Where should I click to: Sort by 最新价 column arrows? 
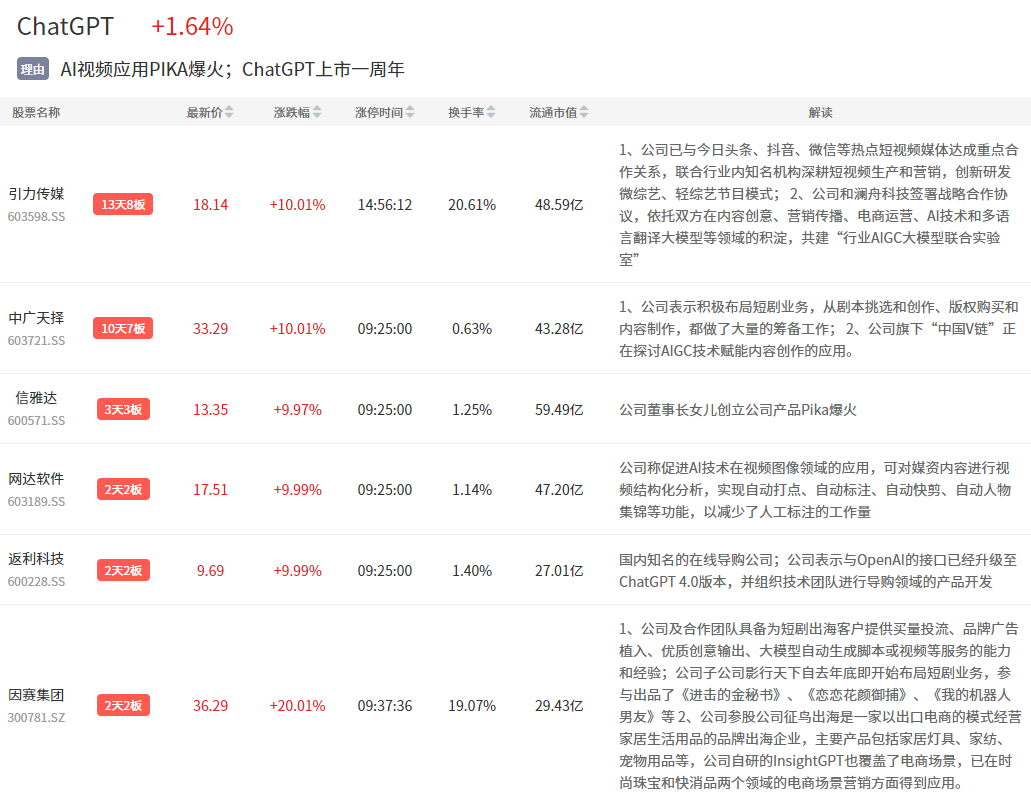pyautogui.click(x=229, y=112)
